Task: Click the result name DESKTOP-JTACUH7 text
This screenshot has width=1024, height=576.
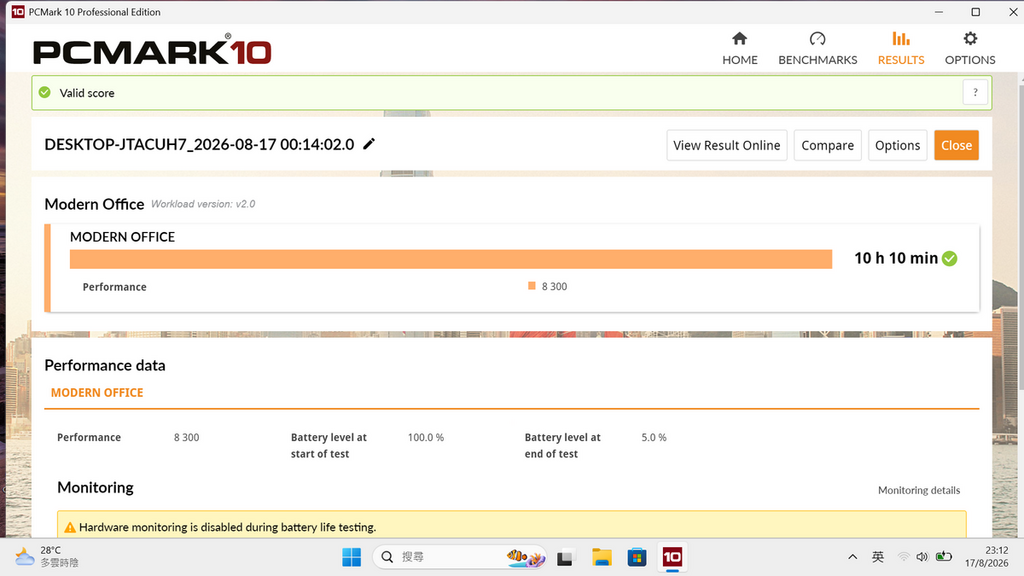Action: coord(199,144)
